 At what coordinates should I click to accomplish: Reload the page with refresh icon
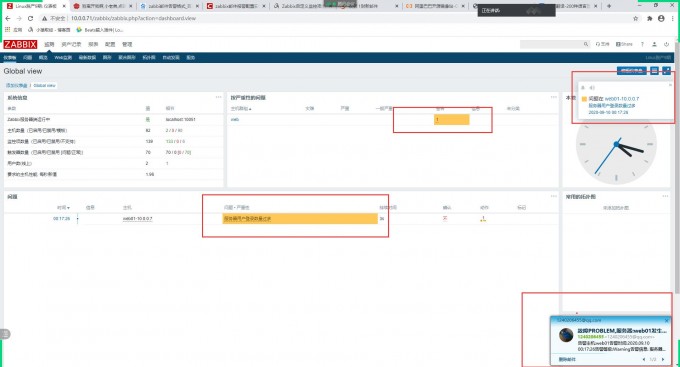point(30,18)
